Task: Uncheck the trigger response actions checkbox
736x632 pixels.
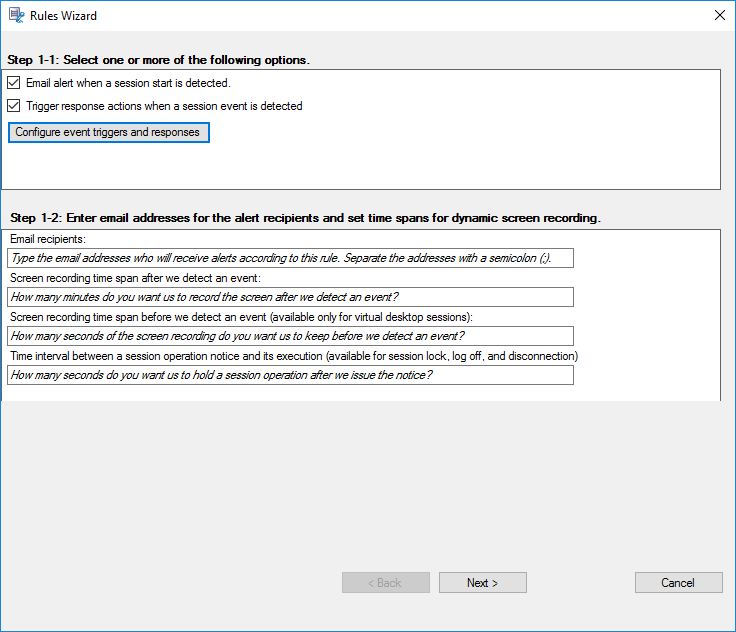Action: [14, 105]
